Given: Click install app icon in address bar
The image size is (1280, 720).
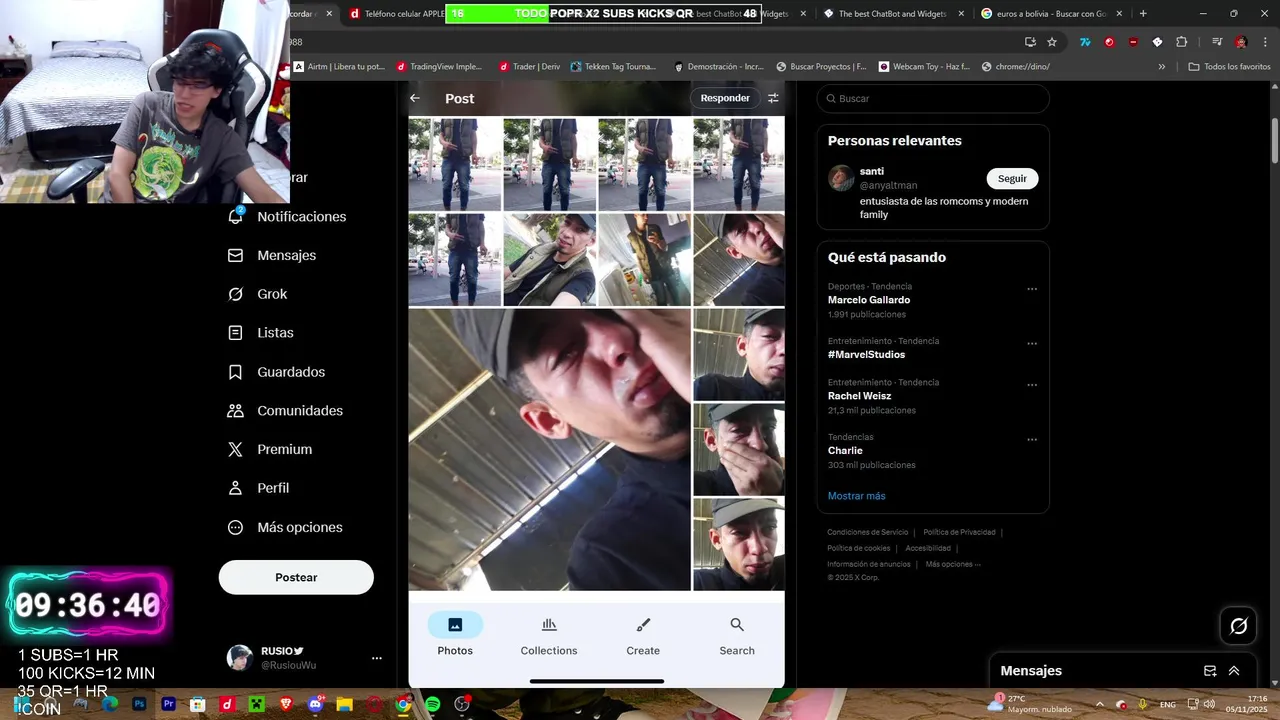Looking at the screenshot, I should (x=1030, y=42).
